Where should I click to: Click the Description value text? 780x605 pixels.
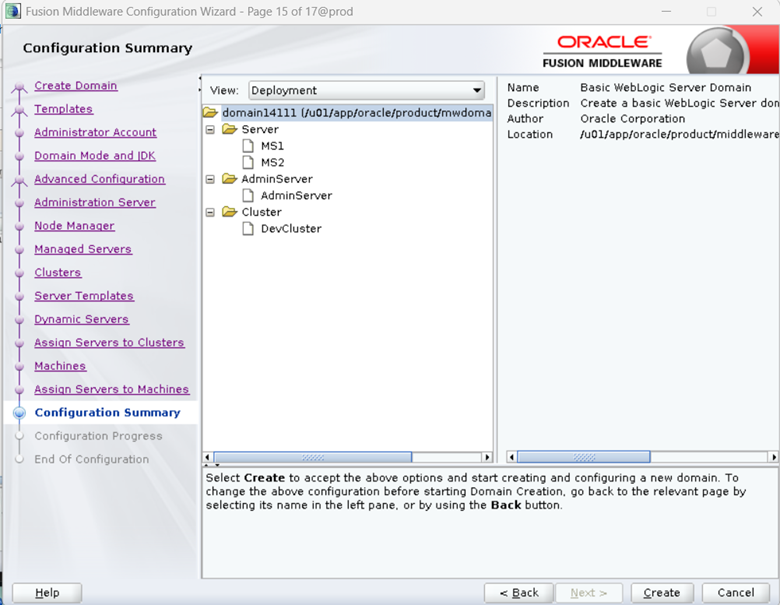680,103
